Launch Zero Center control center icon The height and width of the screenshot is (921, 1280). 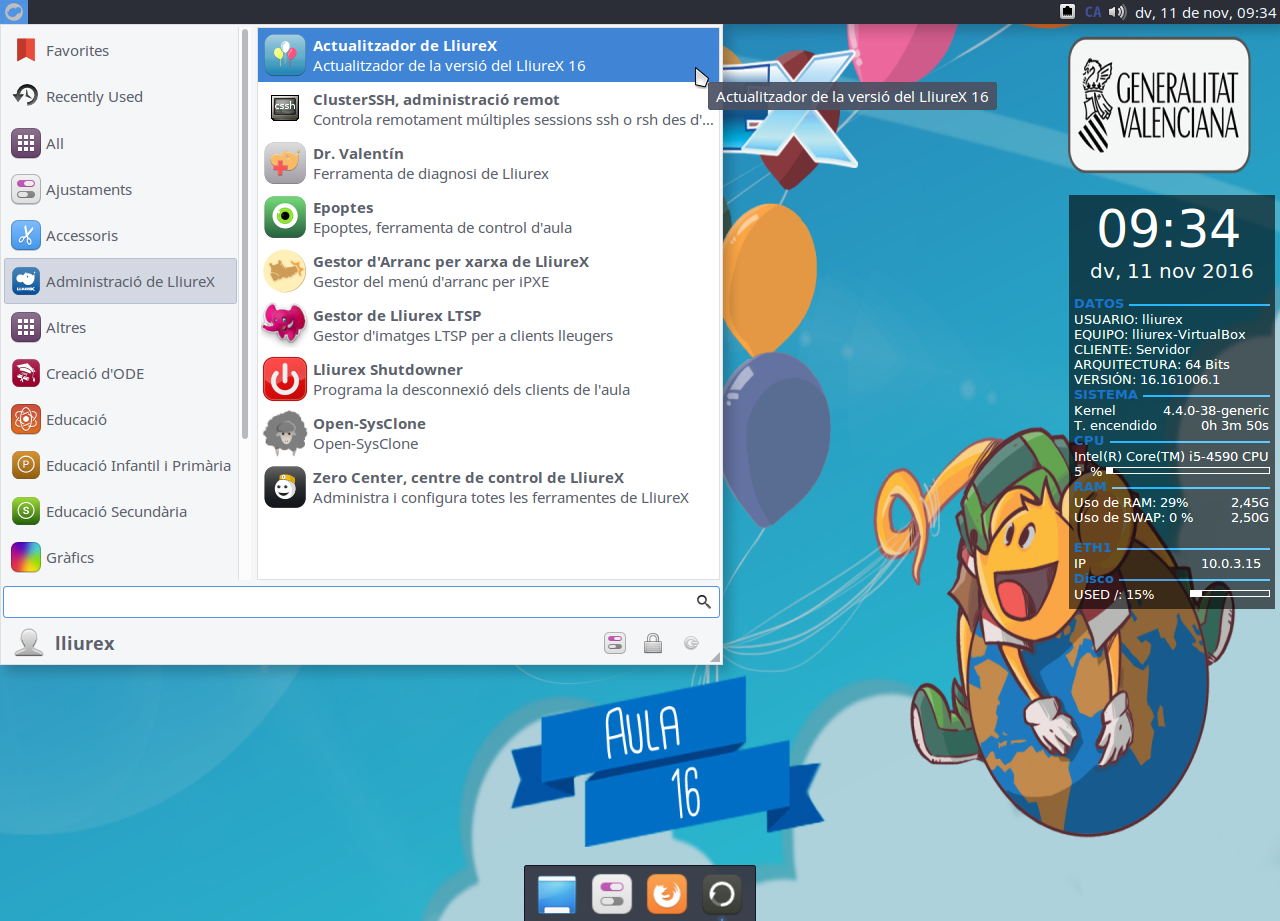pos(285,487)
